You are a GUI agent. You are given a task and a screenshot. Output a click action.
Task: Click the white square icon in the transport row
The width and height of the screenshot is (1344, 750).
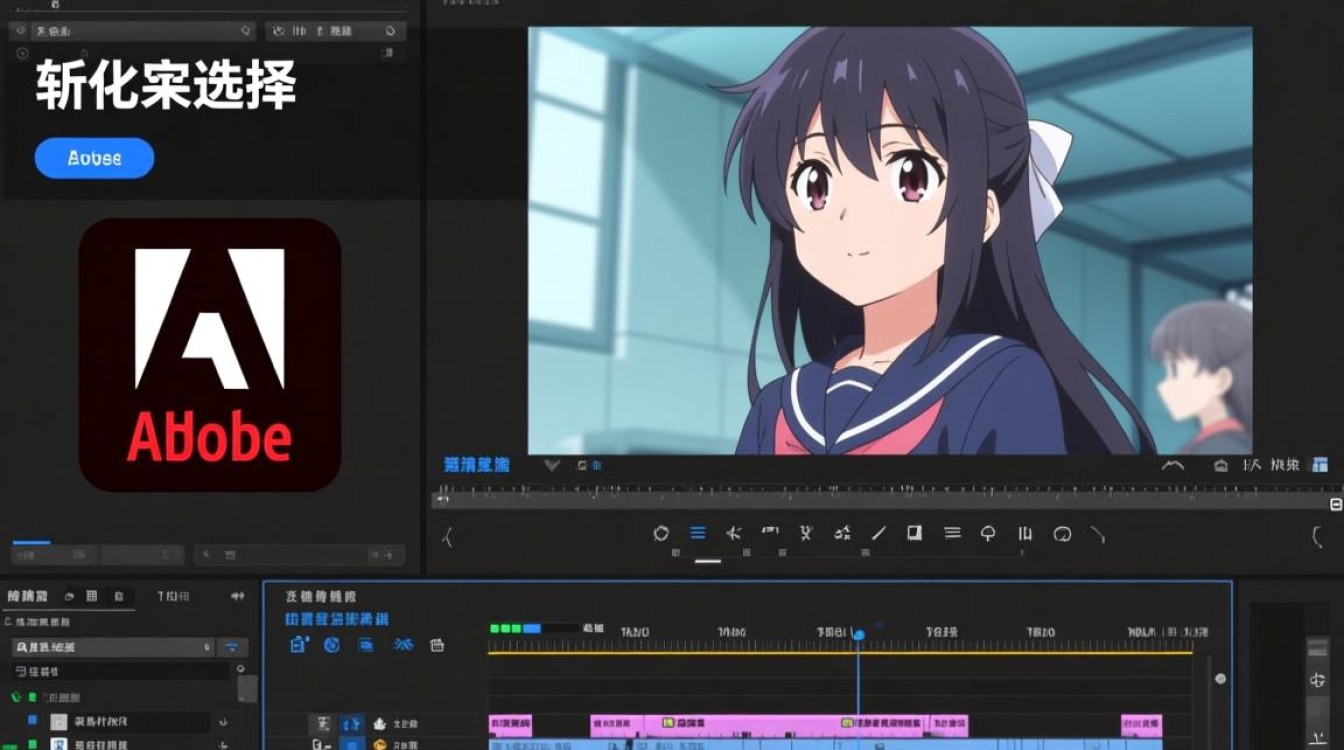coord(914,533)
